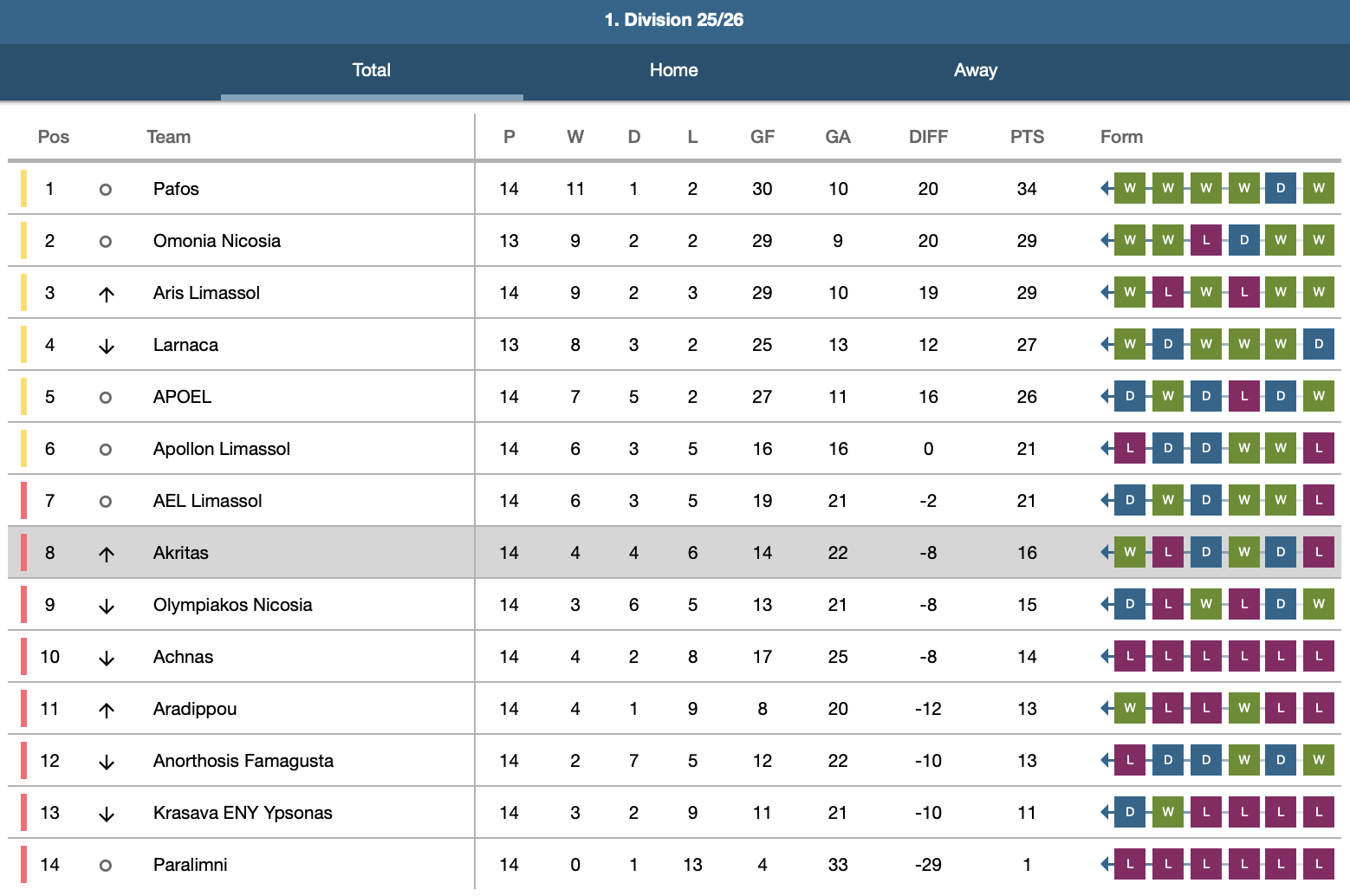Click the form arrow in Paralimni's row
Screen dimensions: 1350x896
click(x=1106, y=864)
